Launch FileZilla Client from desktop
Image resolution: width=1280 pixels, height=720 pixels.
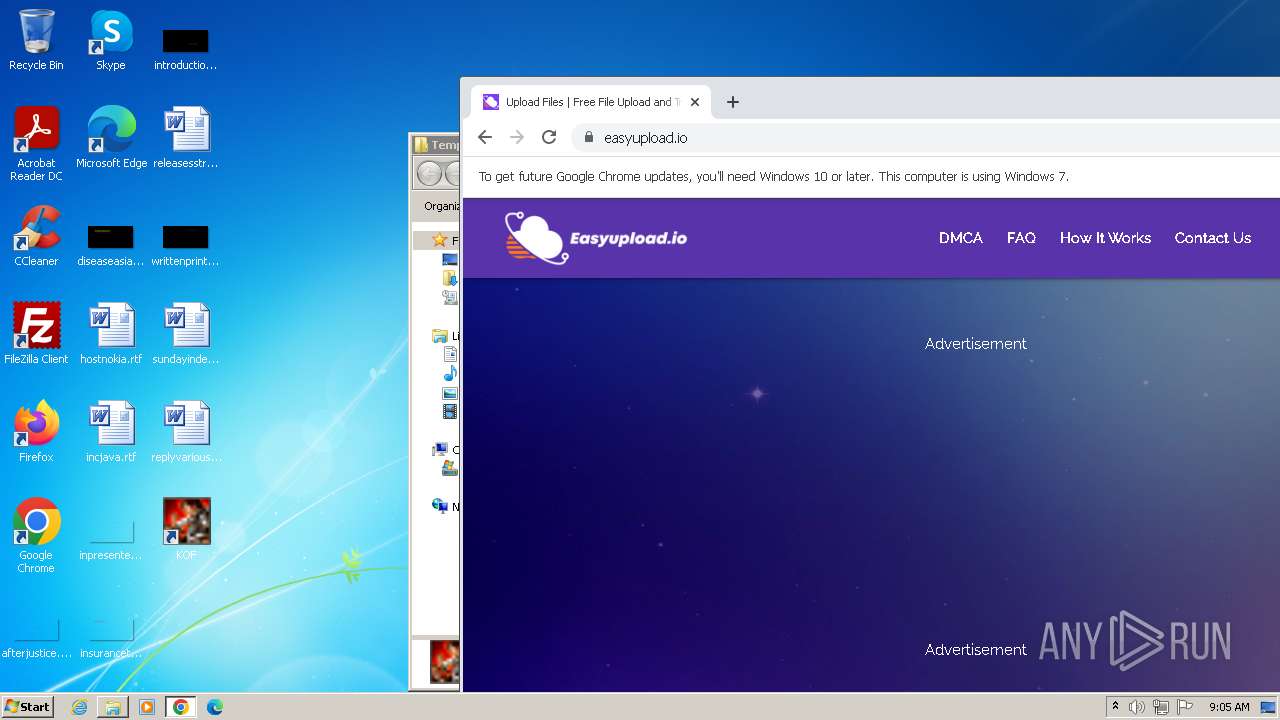tap(36, 334)
